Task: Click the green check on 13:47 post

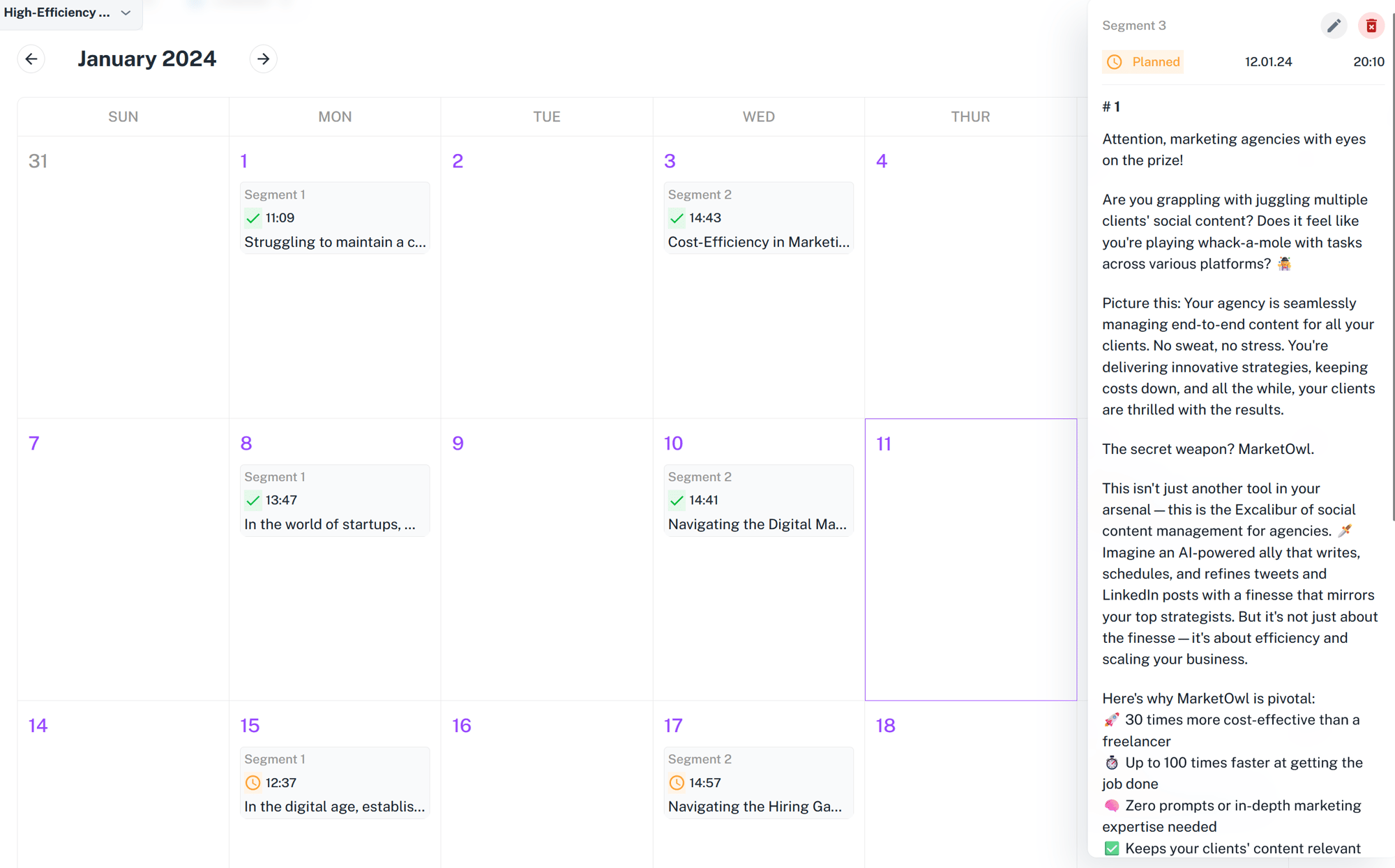Action: click(x=252, y=501)
